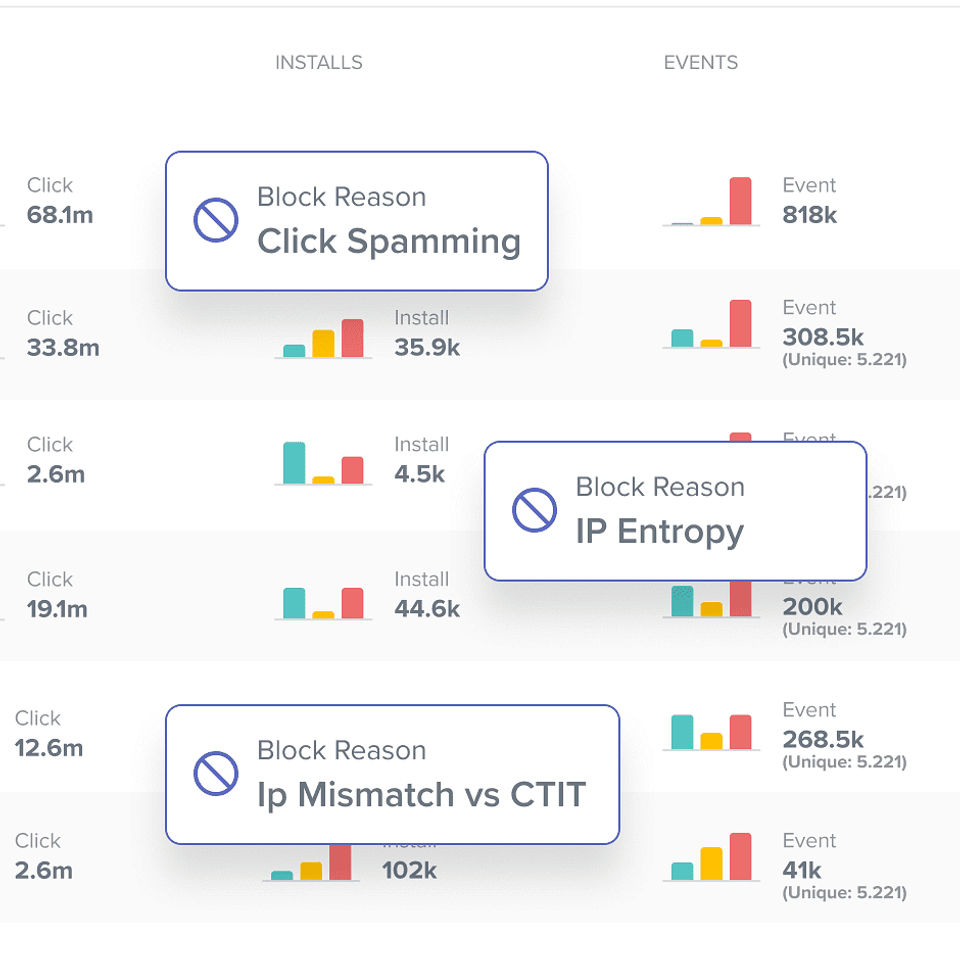Image resolution: width=960 pixels, height=960 pixels.
Task: Select the 12.6m click value
Action: pos(49,748)
